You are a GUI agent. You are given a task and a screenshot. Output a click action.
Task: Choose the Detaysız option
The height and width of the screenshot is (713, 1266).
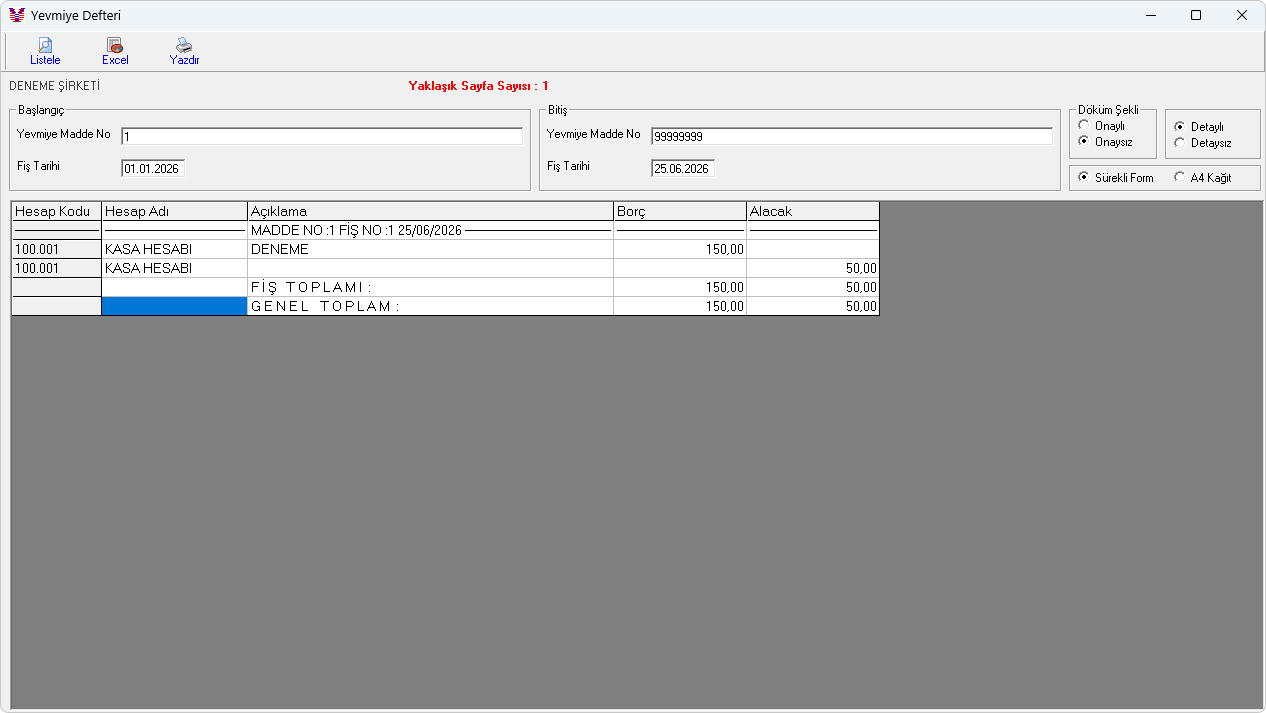point(1180,143)
